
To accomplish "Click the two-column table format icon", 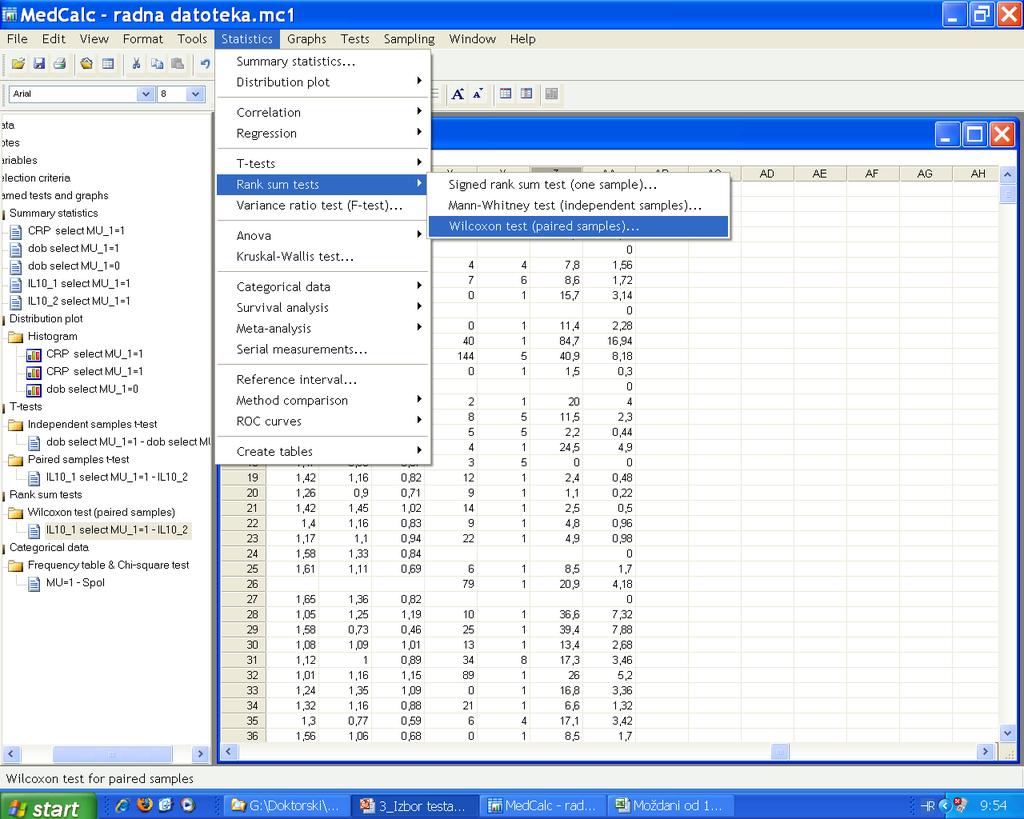I will 526,94.
